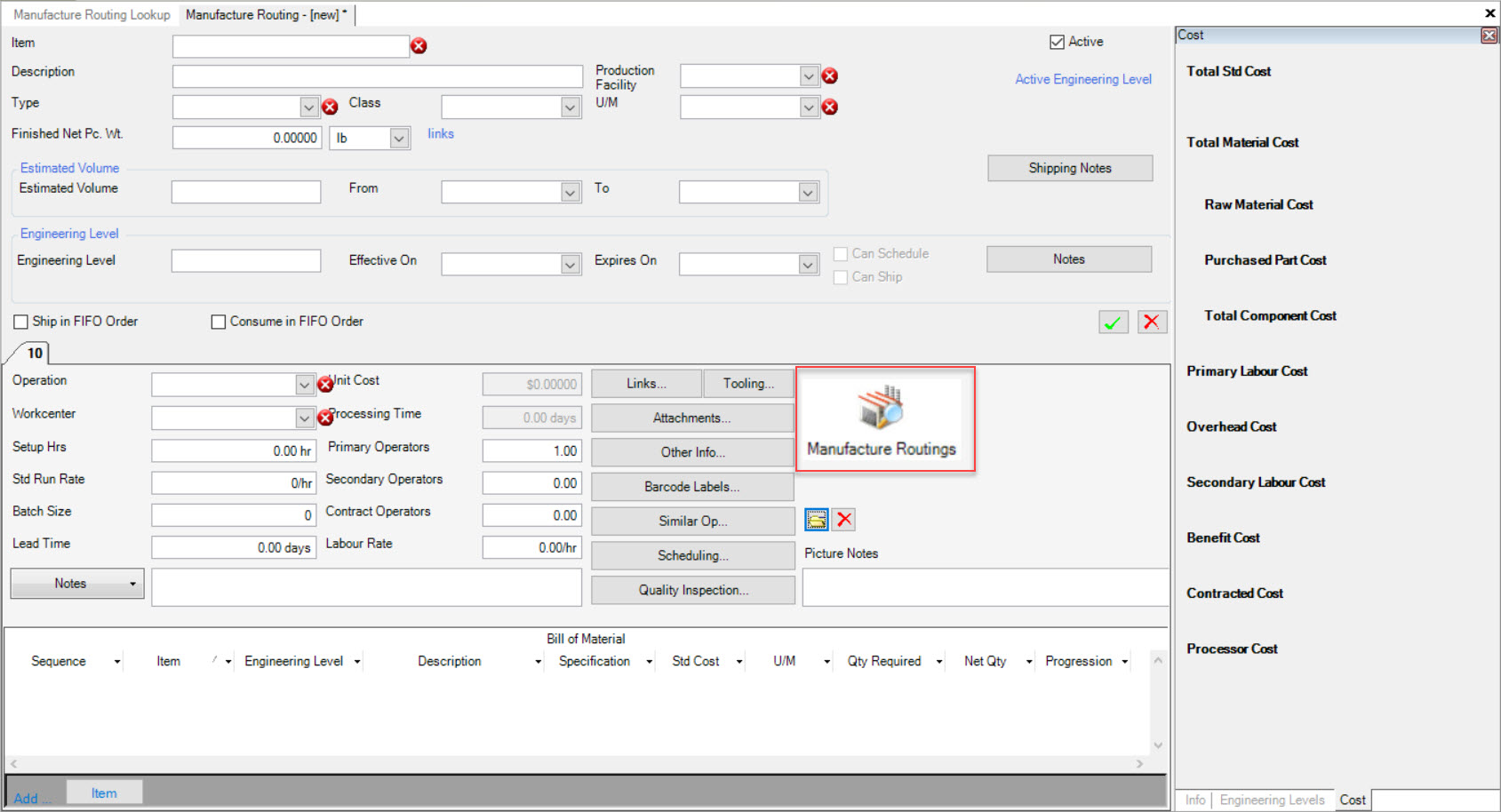The width and height of the screenshot is (1501, 812).
Task: Close the Cost panel
Action: (1489, 36)
